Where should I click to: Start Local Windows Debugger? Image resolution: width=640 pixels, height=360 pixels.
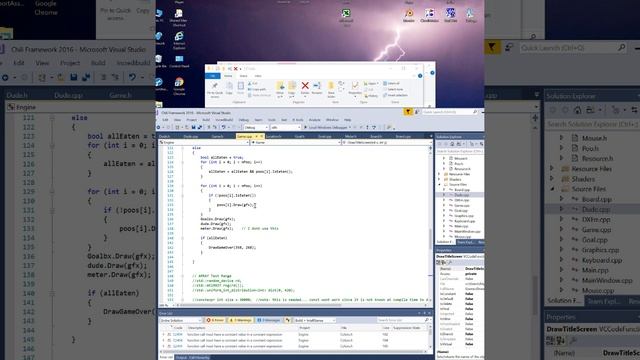[328, 127]
